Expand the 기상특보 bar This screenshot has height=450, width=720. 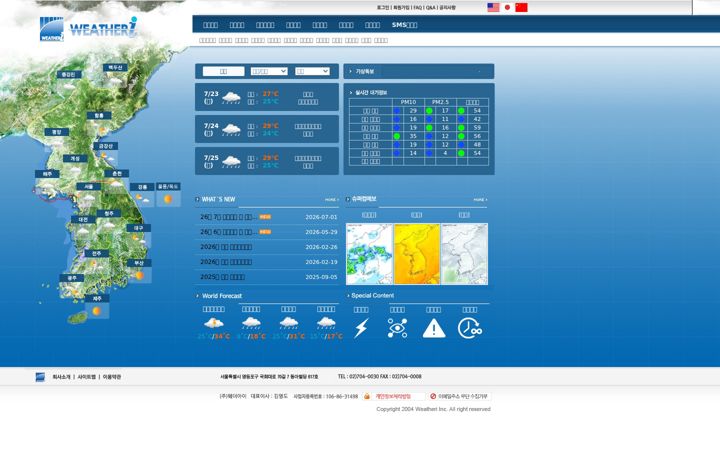419,71
